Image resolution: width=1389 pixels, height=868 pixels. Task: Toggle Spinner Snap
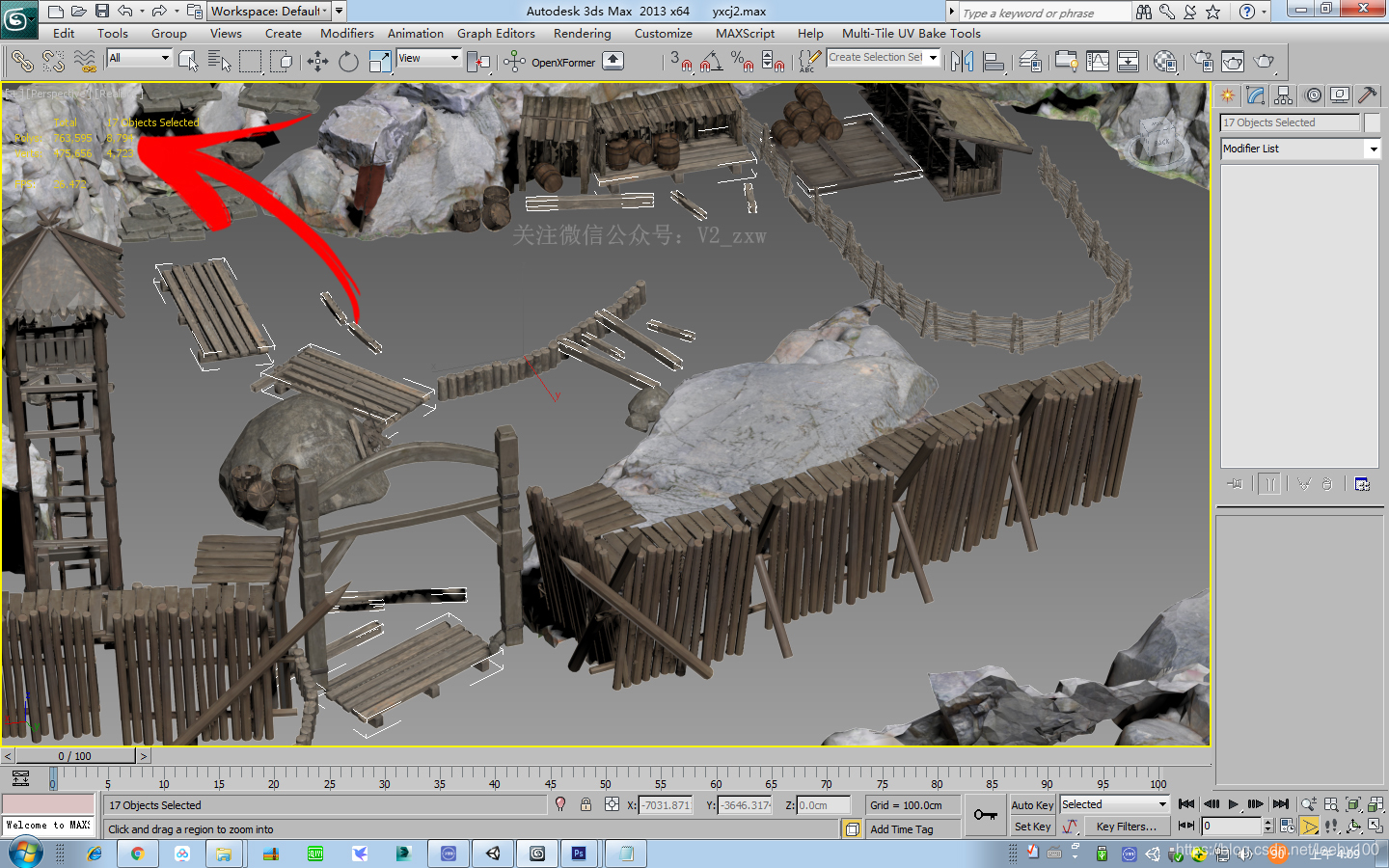(774, 62)
